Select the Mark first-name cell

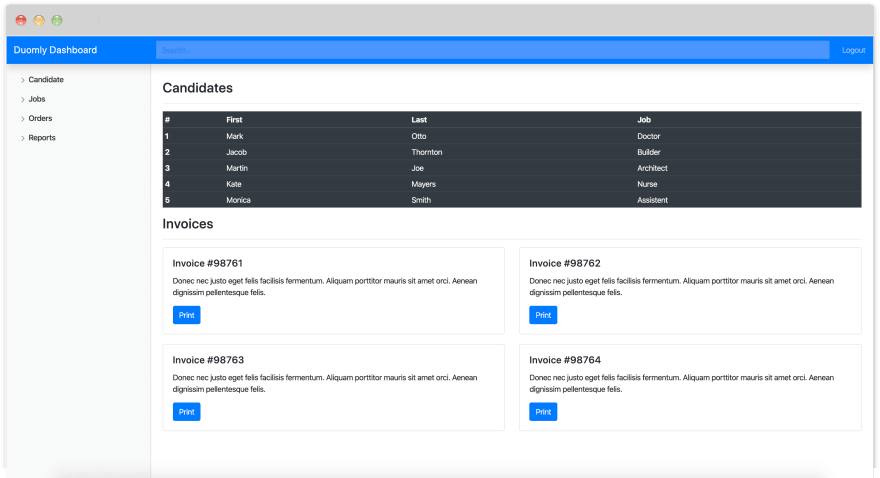point(235,136)
